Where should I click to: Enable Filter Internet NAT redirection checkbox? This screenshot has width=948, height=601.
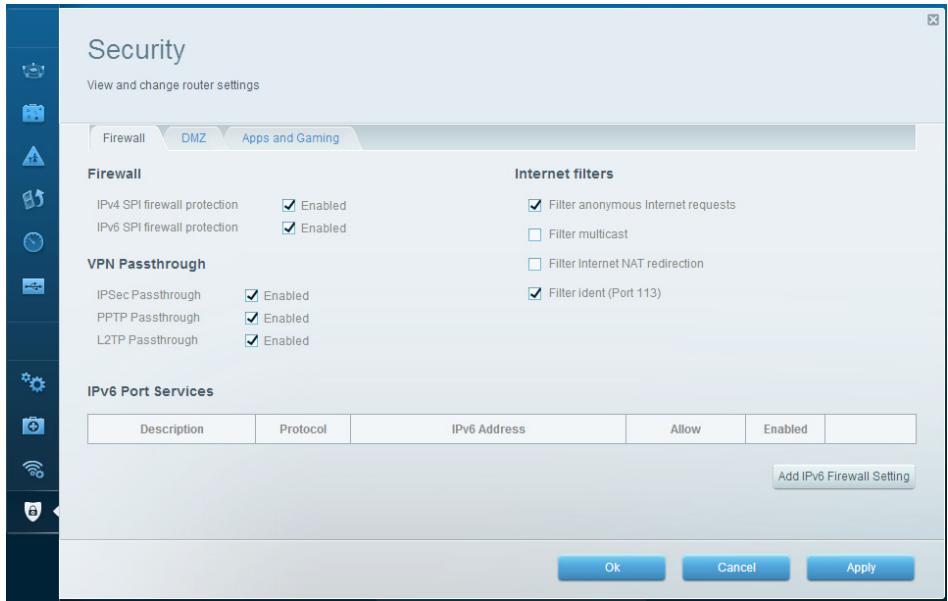[x=534, y=264]
